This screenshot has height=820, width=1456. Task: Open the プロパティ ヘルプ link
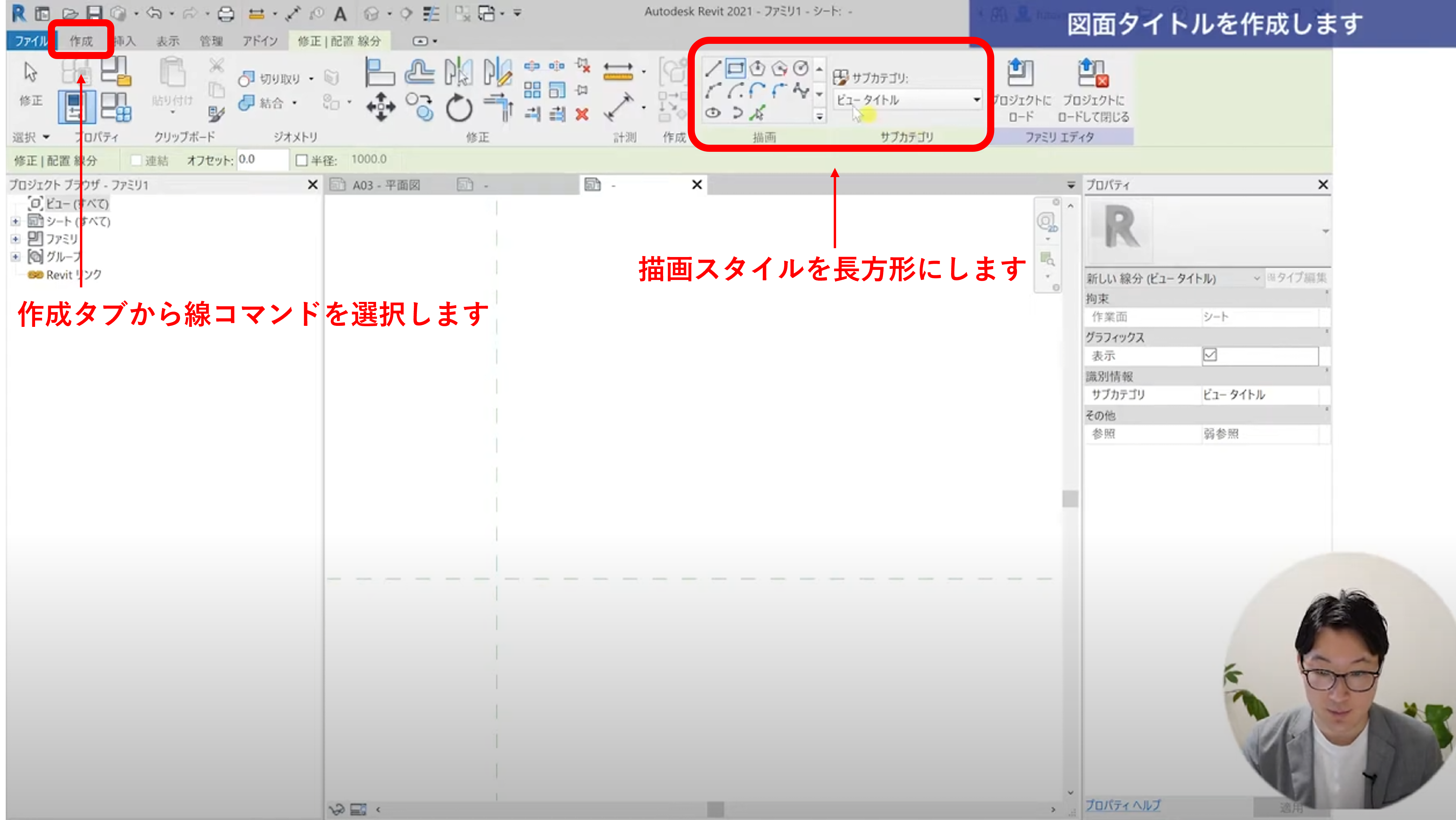coord(1122,805)
